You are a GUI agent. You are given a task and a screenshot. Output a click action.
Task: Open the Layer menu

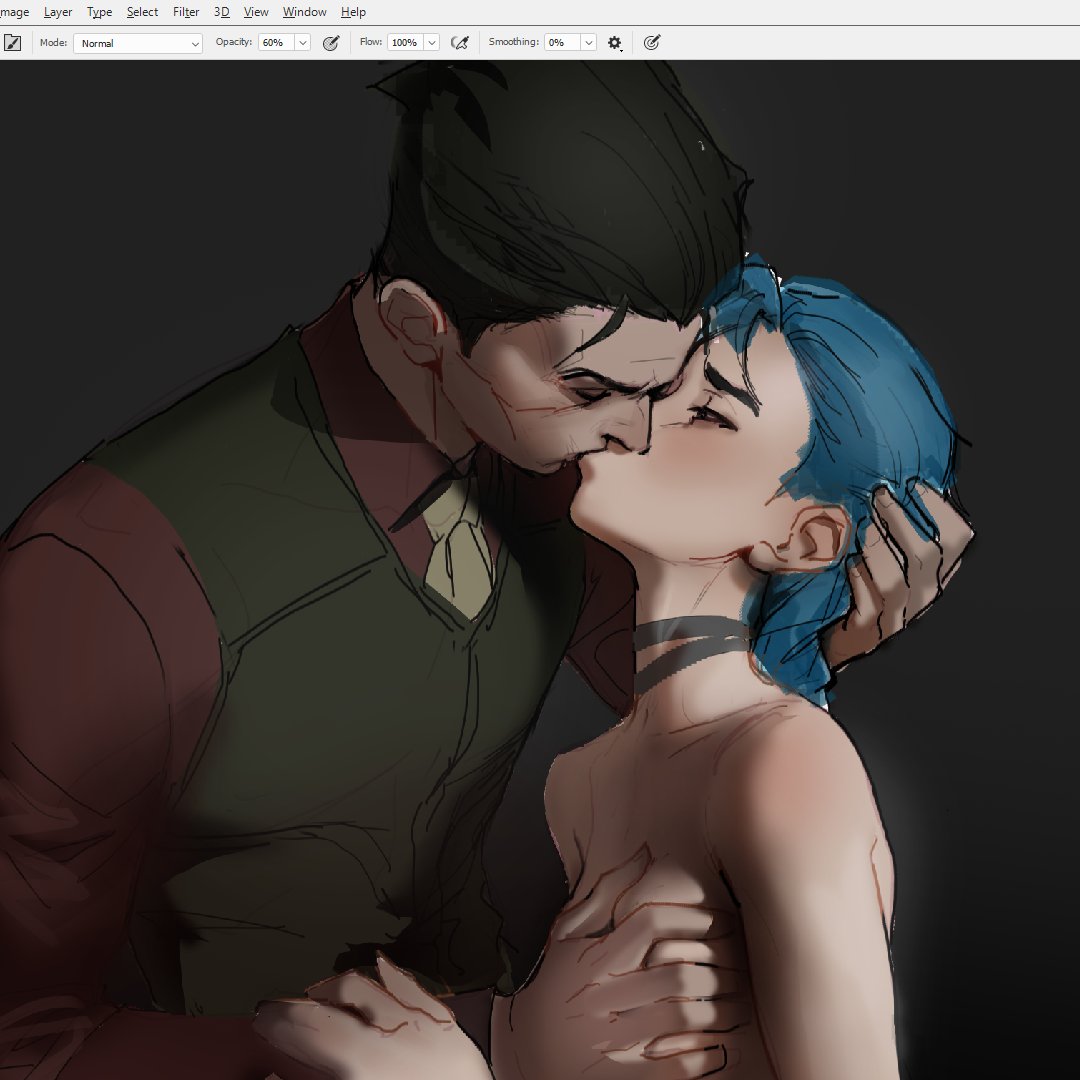point(57,12)
